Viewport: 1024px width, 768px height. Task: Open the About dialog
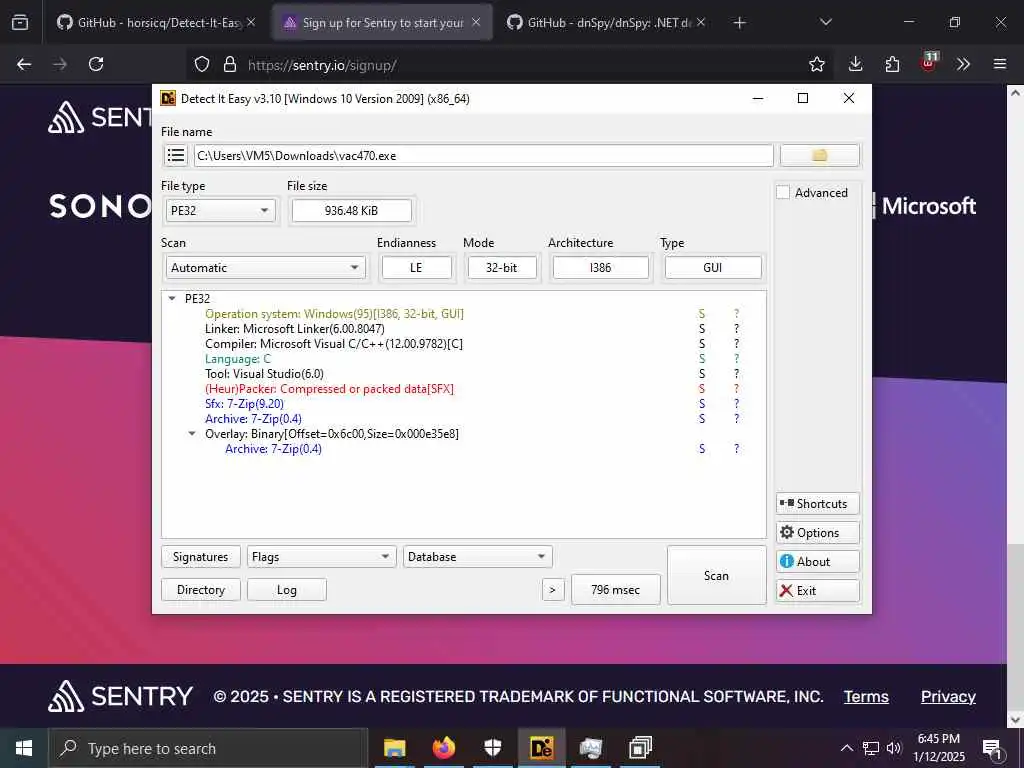(818, 562)
